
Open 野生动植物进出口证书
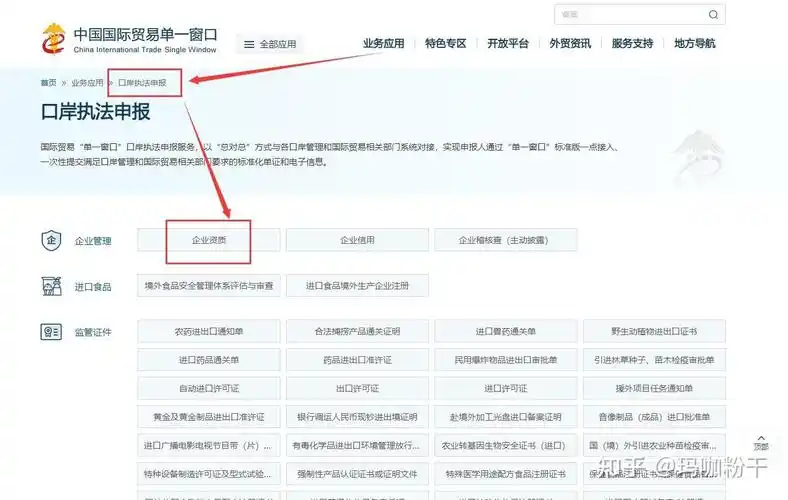(654, 332)
